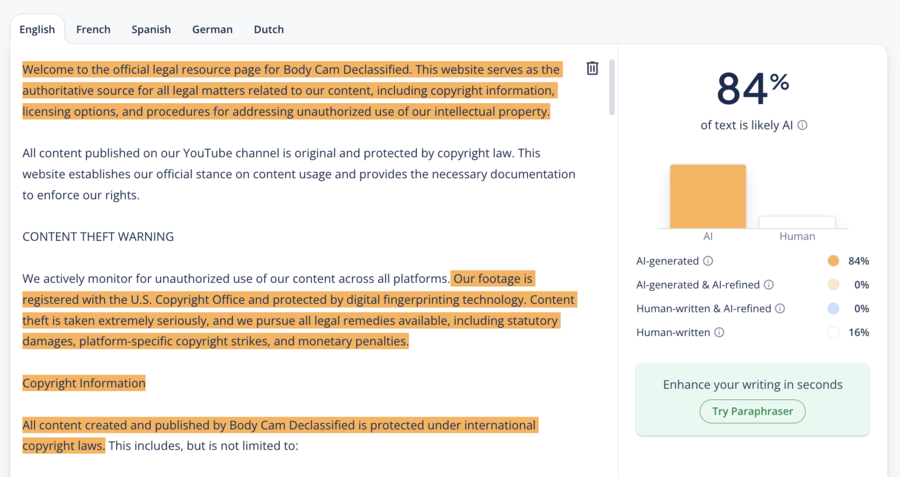Click the 84% score text
Screen dimensions: 900x477
[x=752, y=88]
